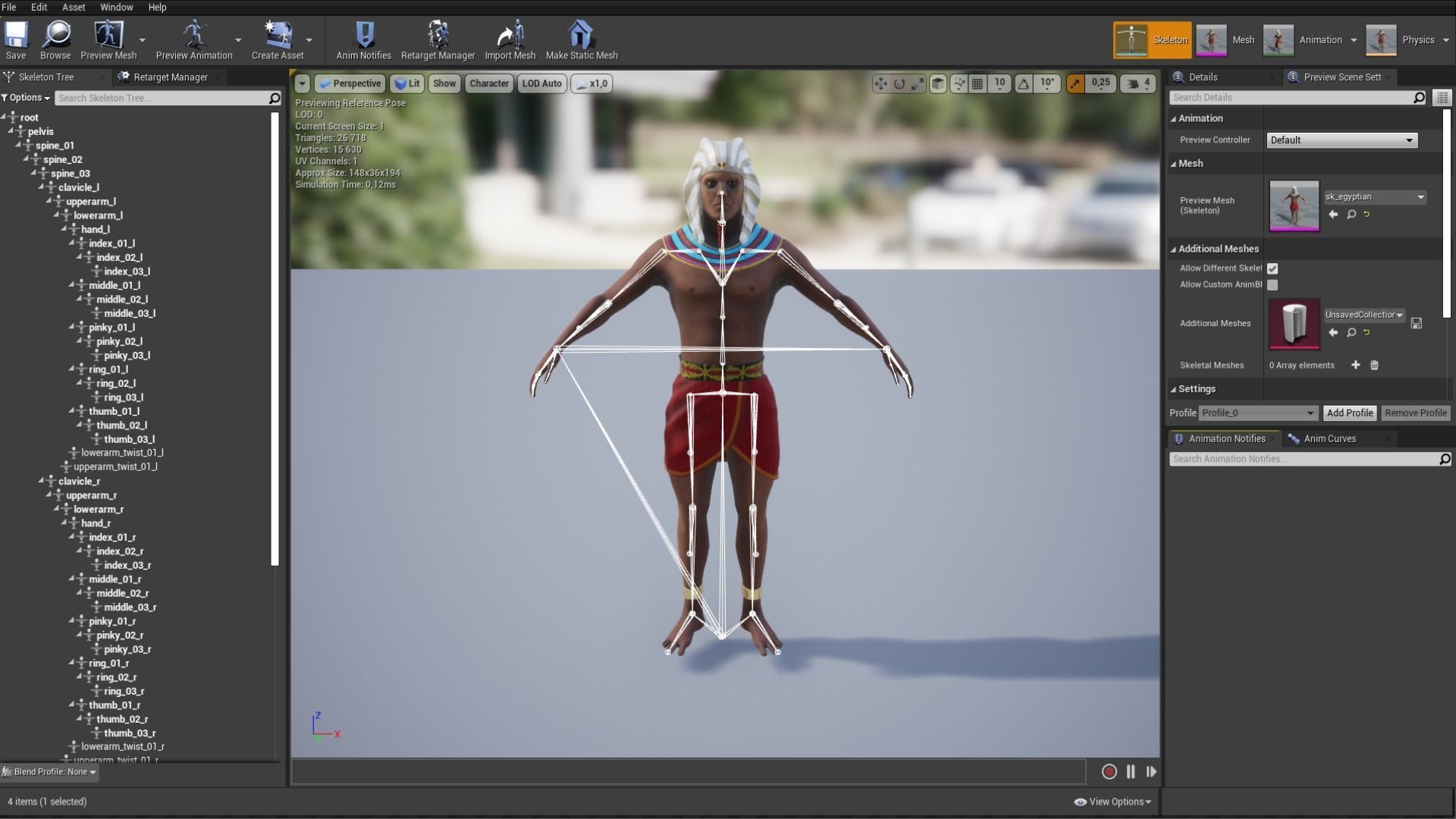Click the Create Asset toolbar icon
The image size is (1456, 819).
[278, 40]
